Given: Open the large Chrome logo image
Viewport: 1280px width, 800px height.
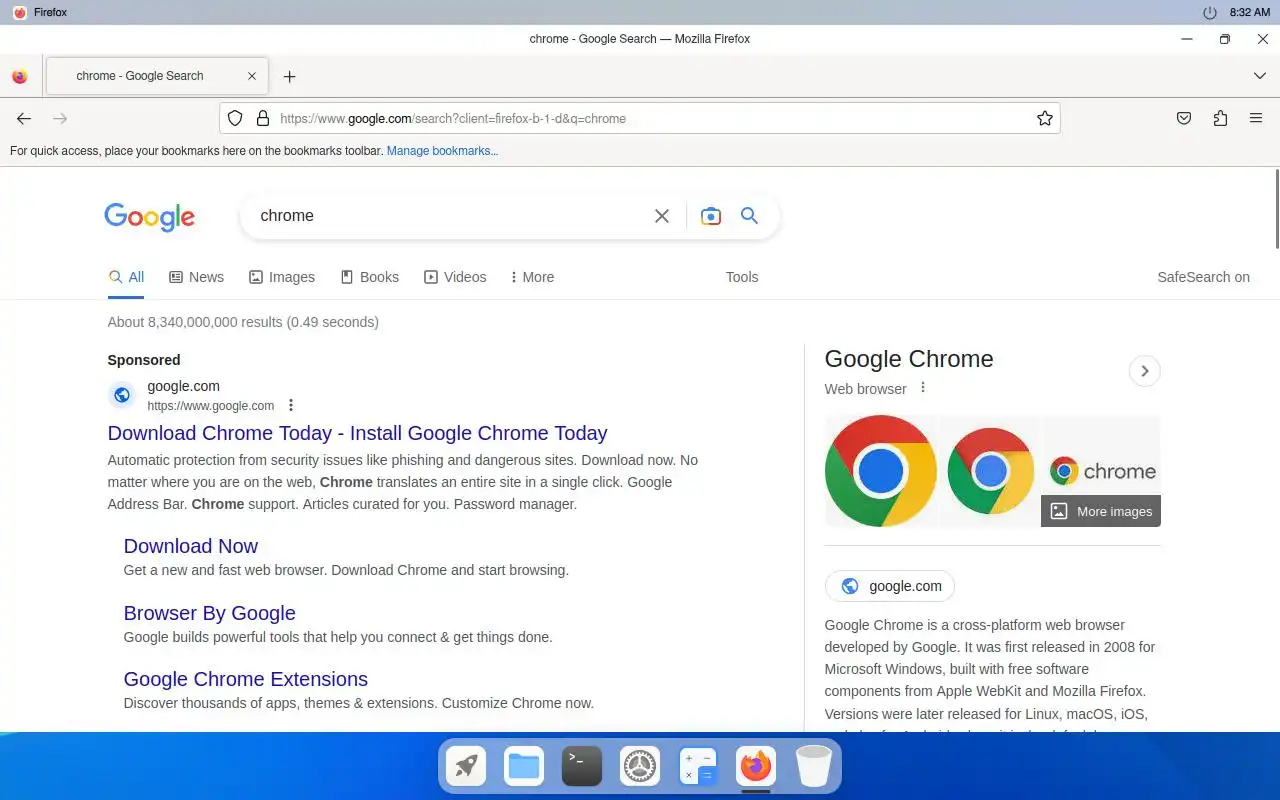Looking at the screenshot, I should [880, 471].
